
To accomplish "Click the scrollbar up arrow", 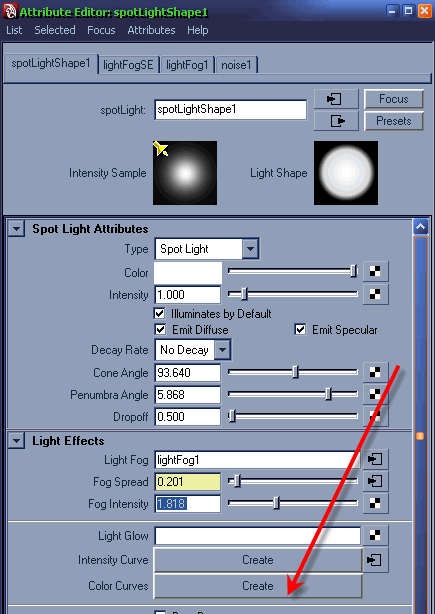I will click(x=421, y=227).
